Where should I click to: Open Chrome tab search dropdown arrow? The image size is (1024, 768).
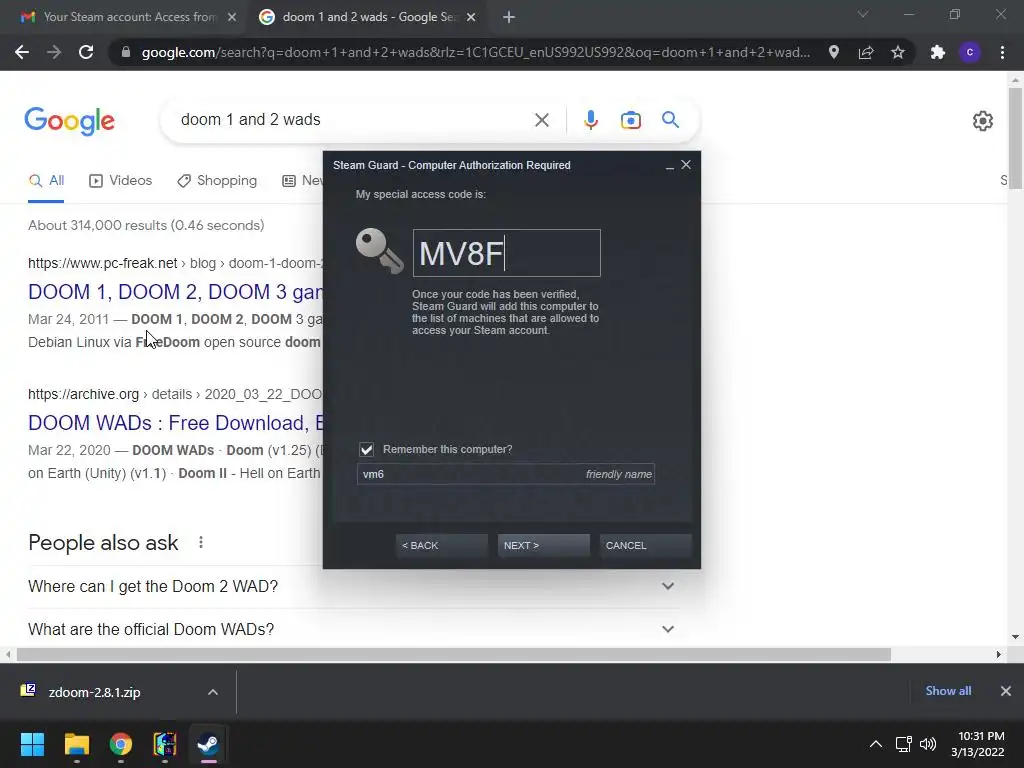863,14
